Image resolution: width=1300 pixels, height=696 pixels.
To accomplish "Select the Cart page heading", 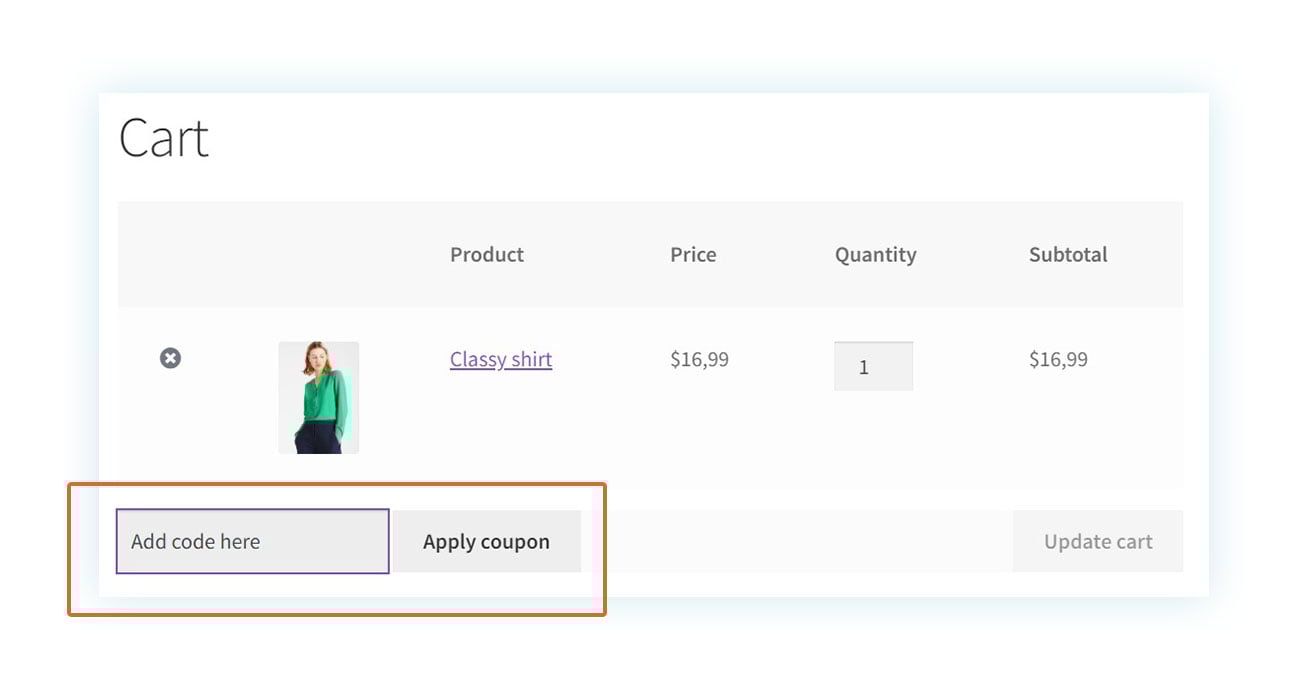I will pos(164,138).
